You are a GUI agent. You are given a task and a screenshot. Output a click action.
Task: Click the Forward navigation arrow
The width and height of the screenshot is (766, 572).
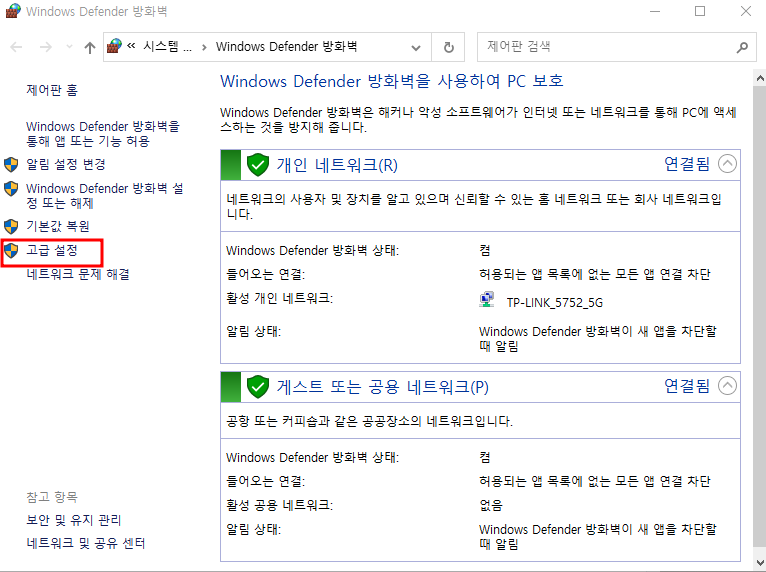click(x=45, y=47)
